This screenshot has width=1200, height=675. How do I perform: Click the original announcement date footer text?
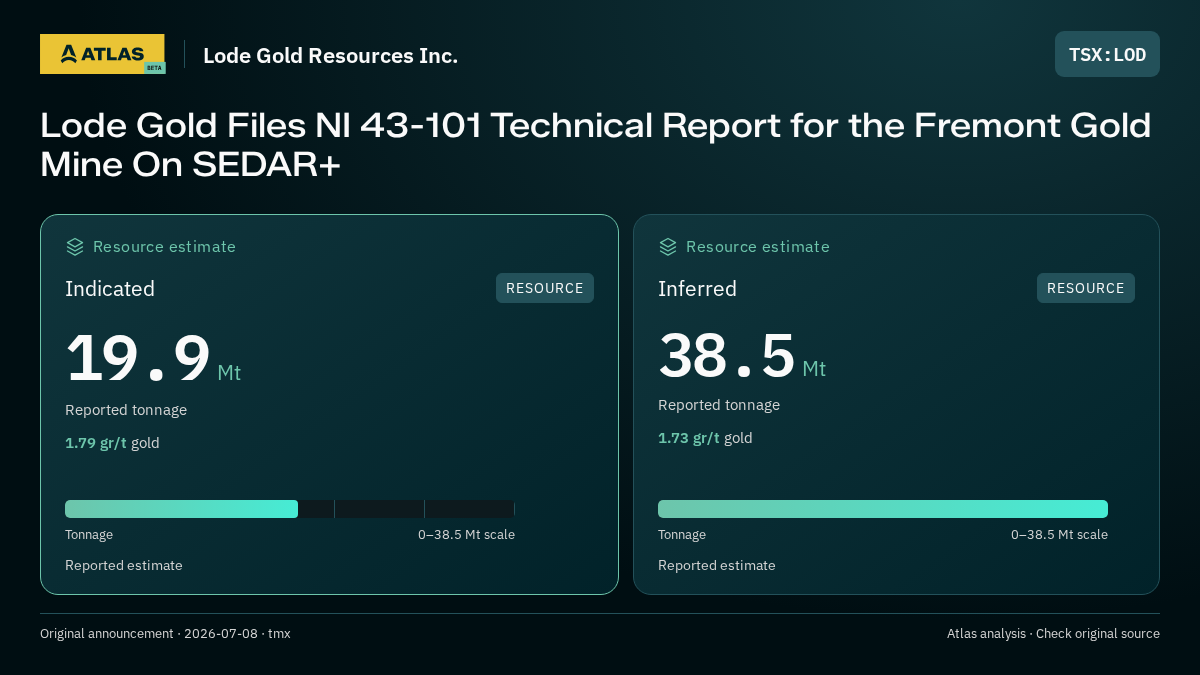pos(165,634)
